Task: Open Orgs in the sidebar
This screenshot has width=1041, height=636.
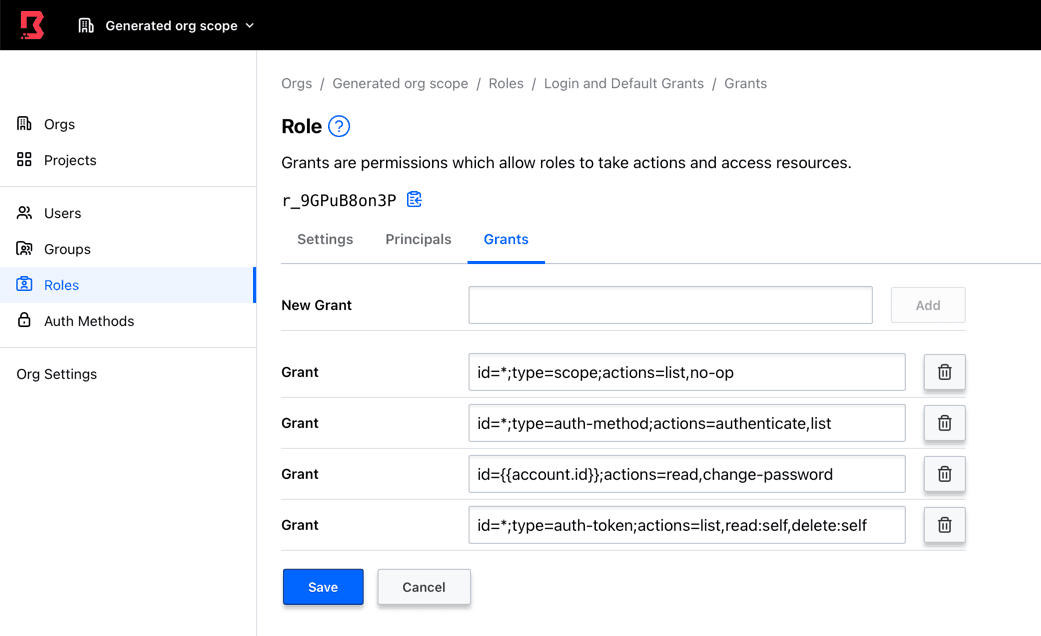Action: (x=59, y=124)
